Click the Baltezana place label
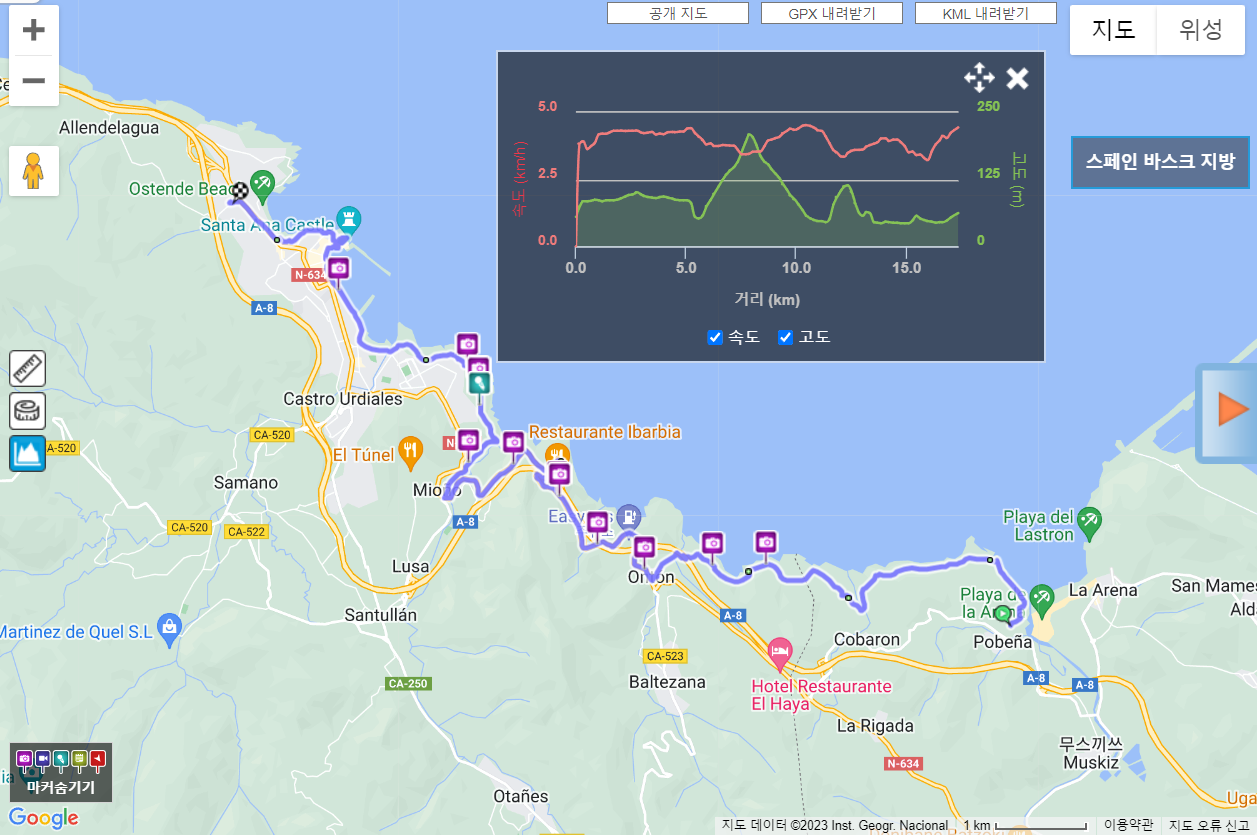Screen dimensions: 1257x835 (x=667, y=682)
